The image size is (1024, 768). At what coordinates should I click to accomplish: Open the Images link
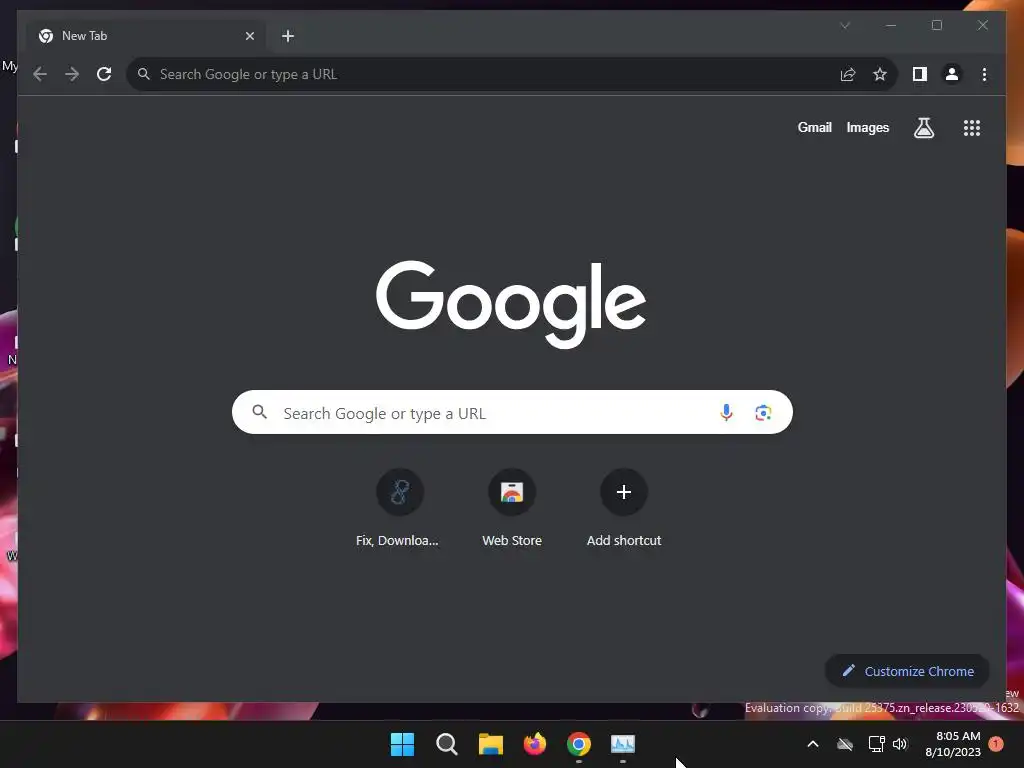click(x=867, y=127)
